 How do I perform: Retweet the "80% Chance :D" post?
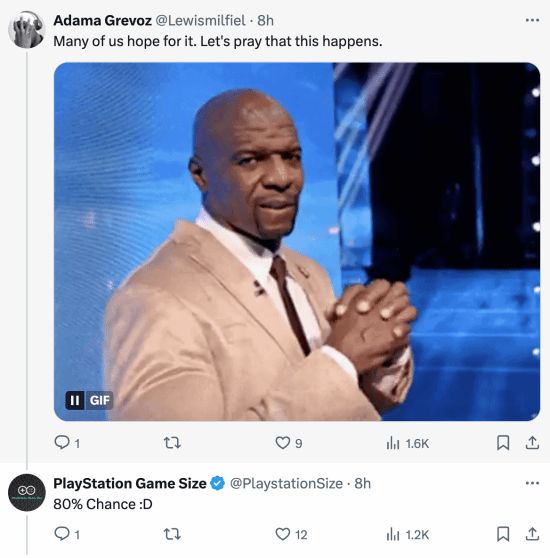[x=172, y=534]
